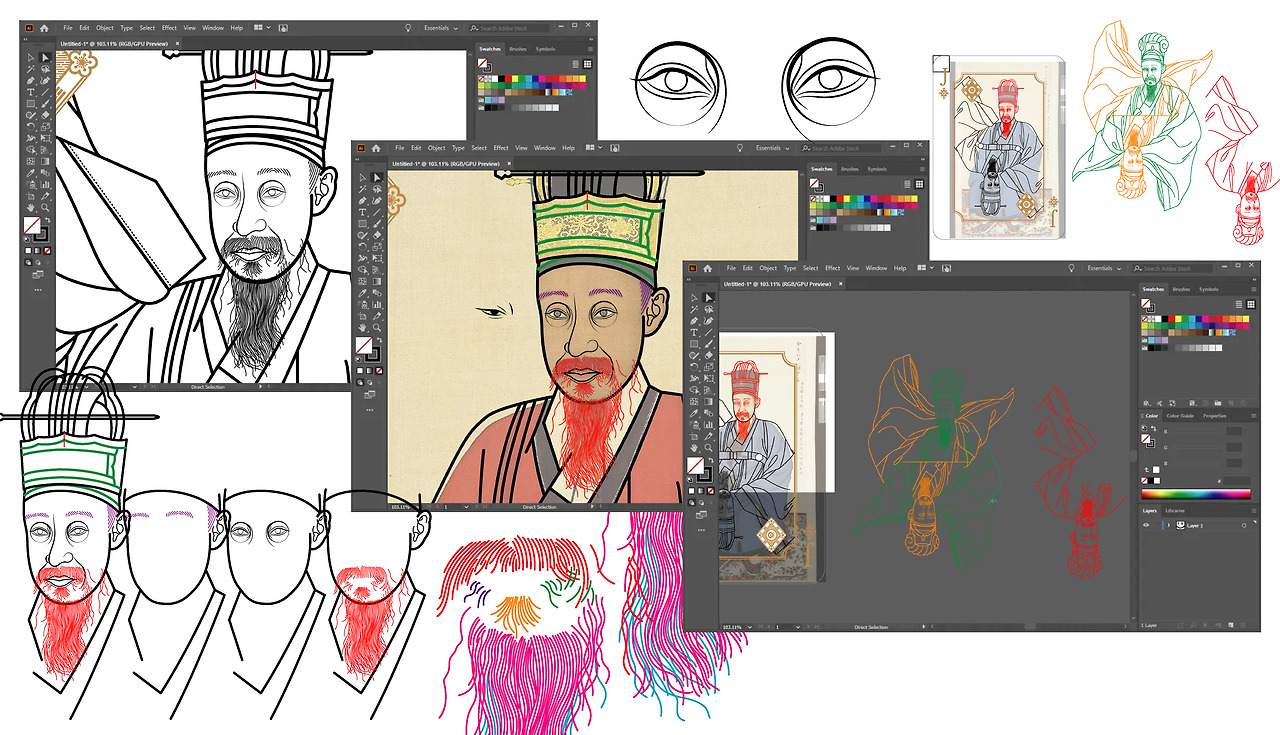Open Brushes tab in the line-art window
This screenshot has width=1280, height=735.
click(518, 49)
